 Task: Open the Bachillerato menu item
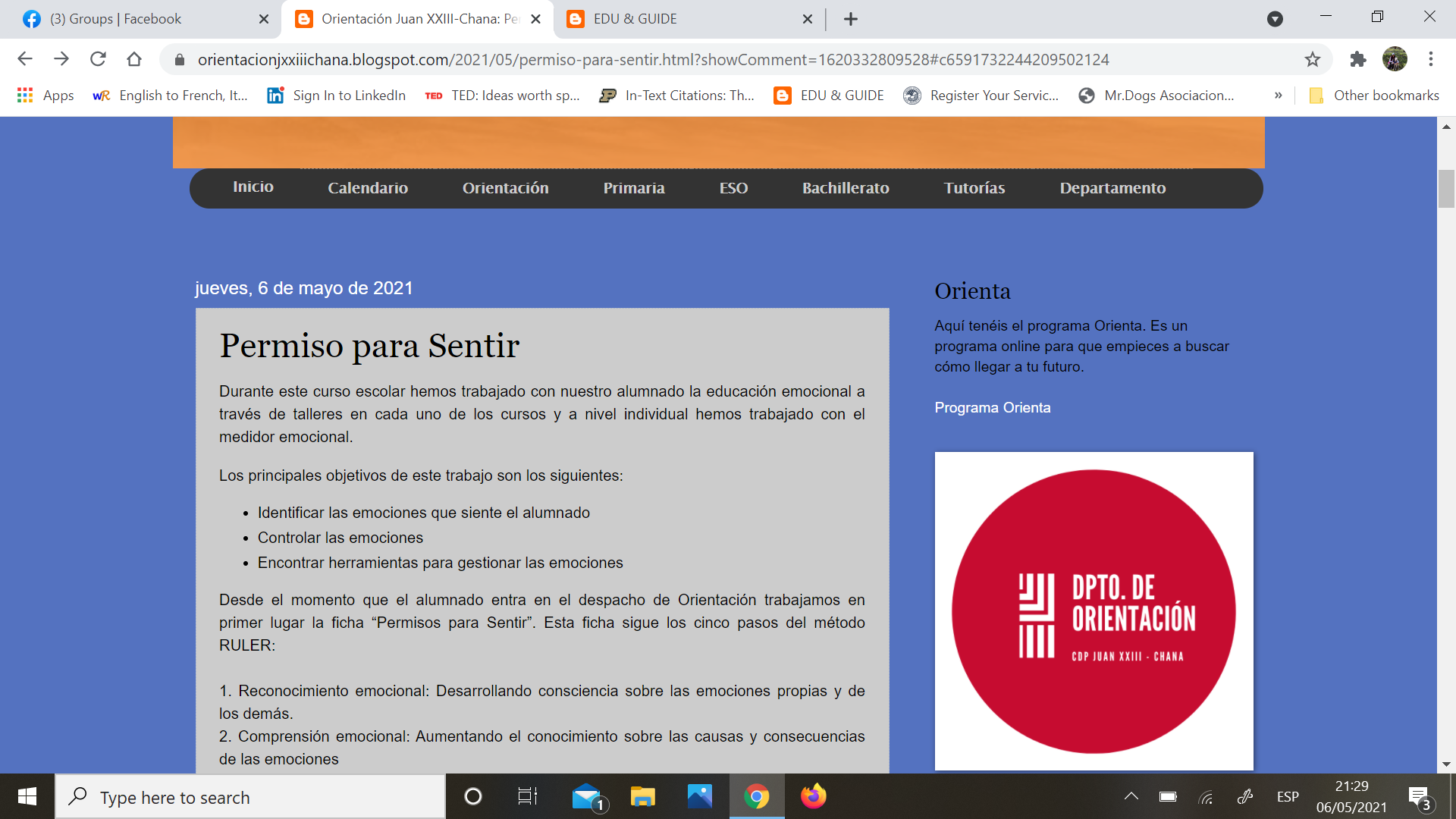[x=846, y=188]
